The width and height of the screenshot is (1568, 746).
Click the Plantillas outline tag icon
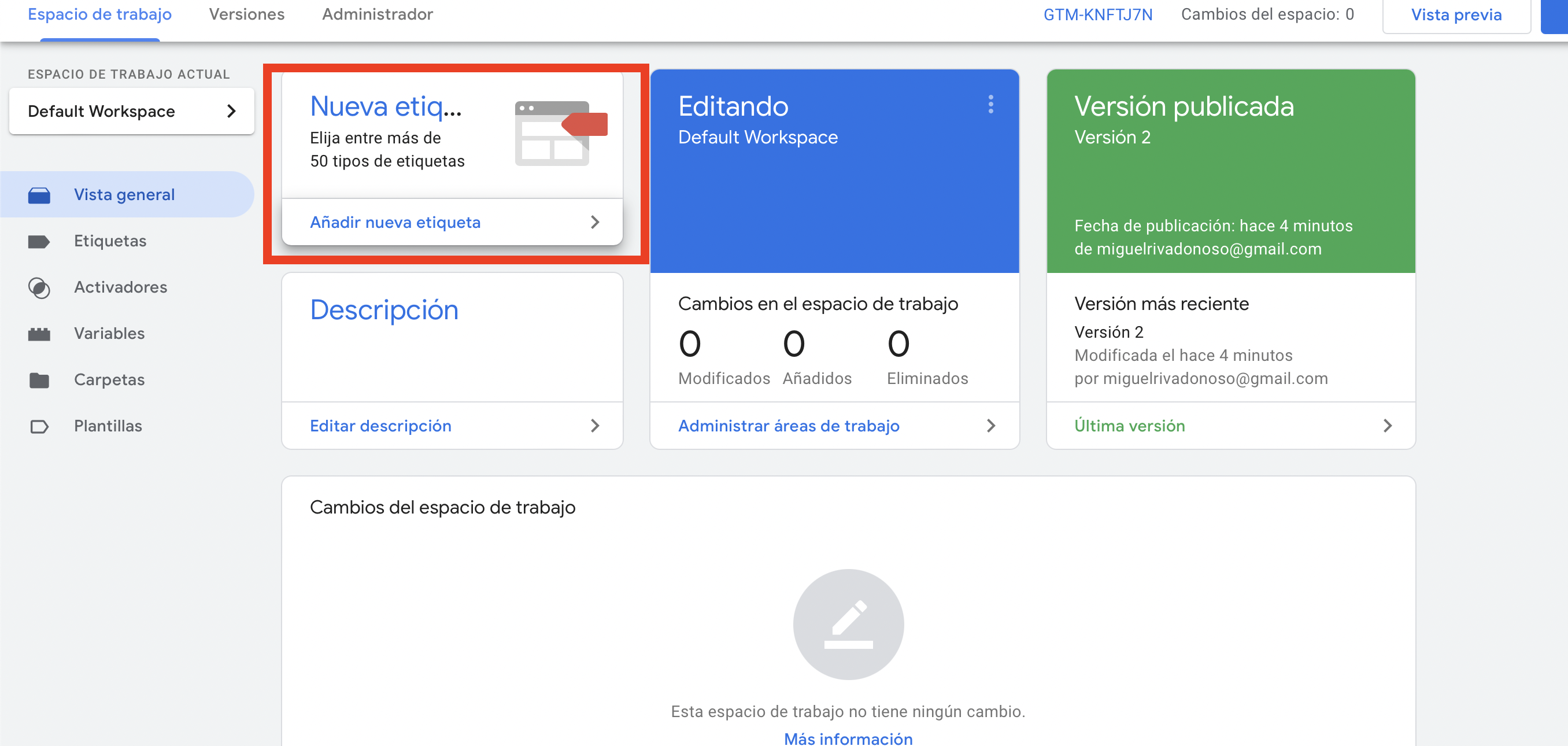point(39,426)
